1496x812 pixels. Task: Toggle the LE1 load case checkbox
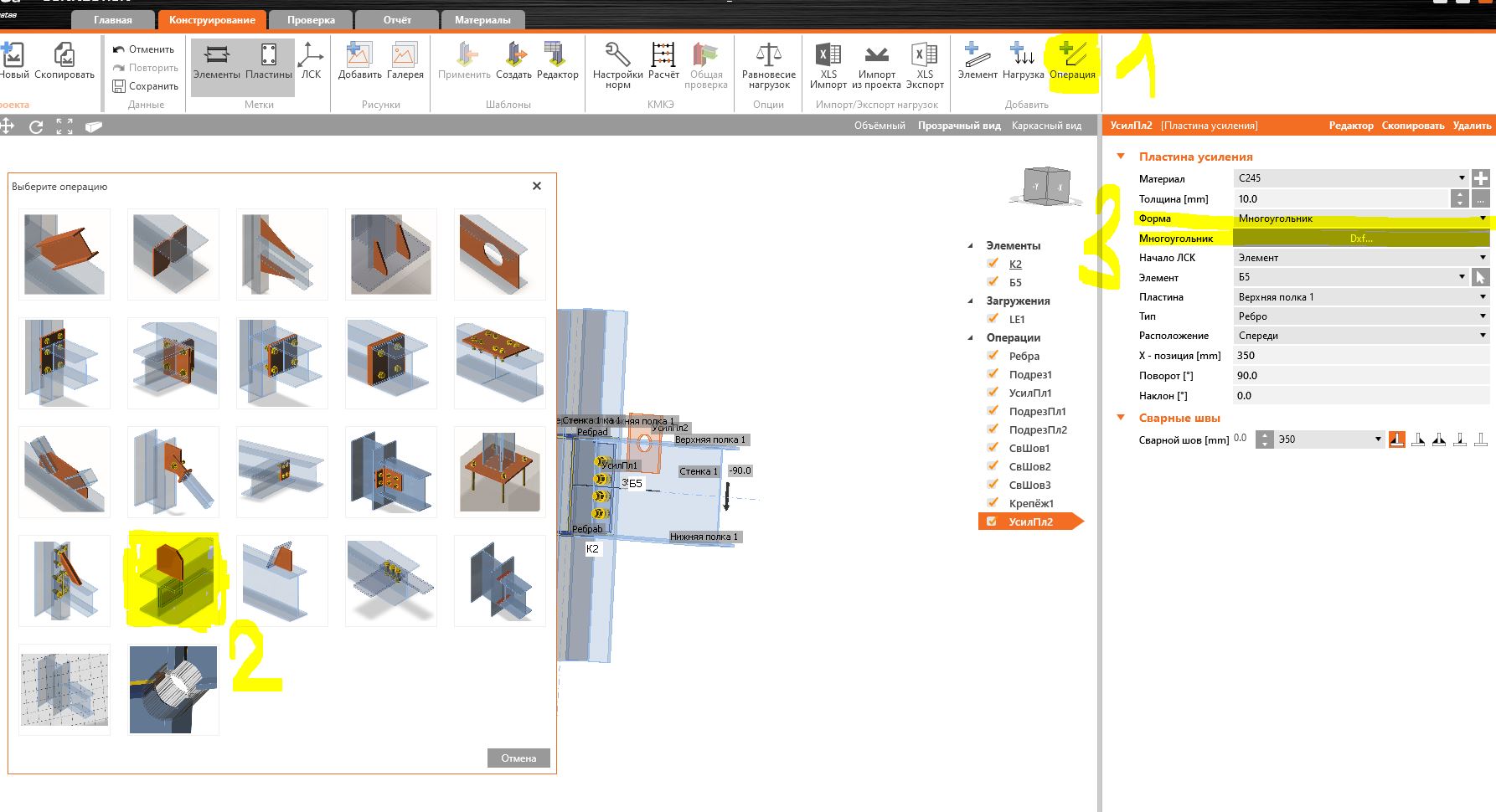993,319
